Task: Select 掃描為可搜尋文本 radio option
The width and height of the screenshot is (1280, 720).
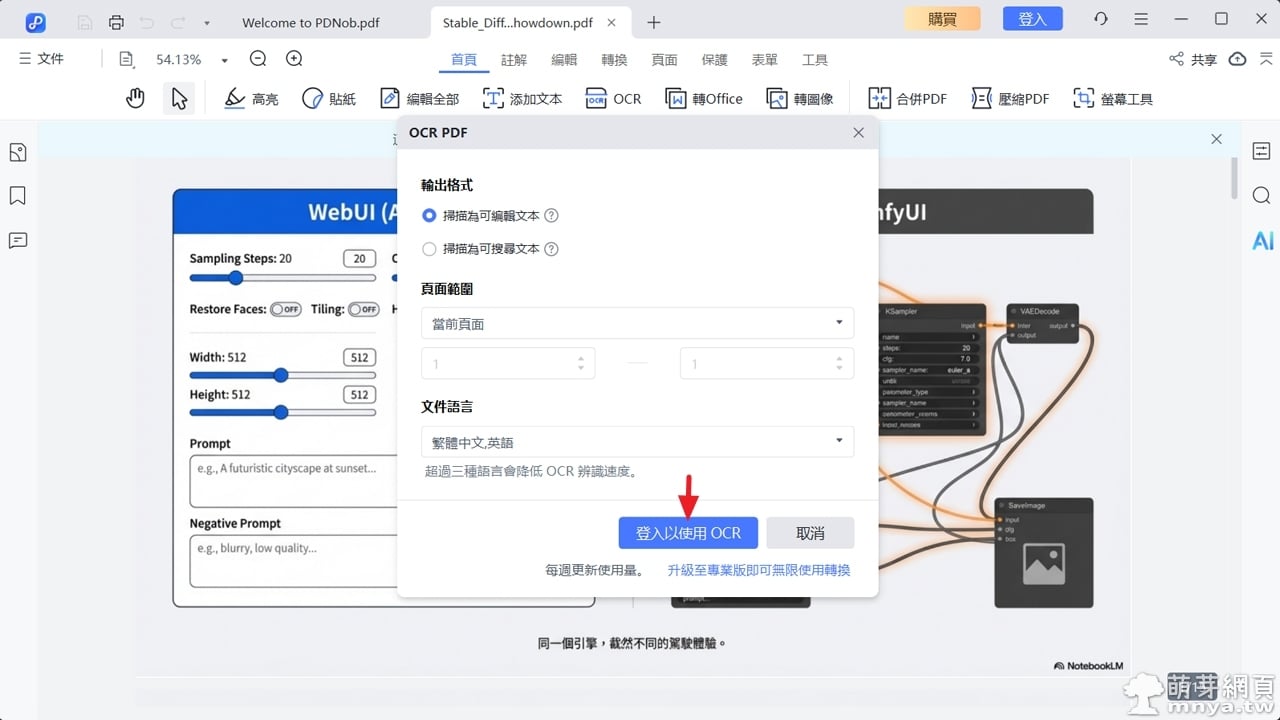Action: pyautogui.click(x=430, y=249)
